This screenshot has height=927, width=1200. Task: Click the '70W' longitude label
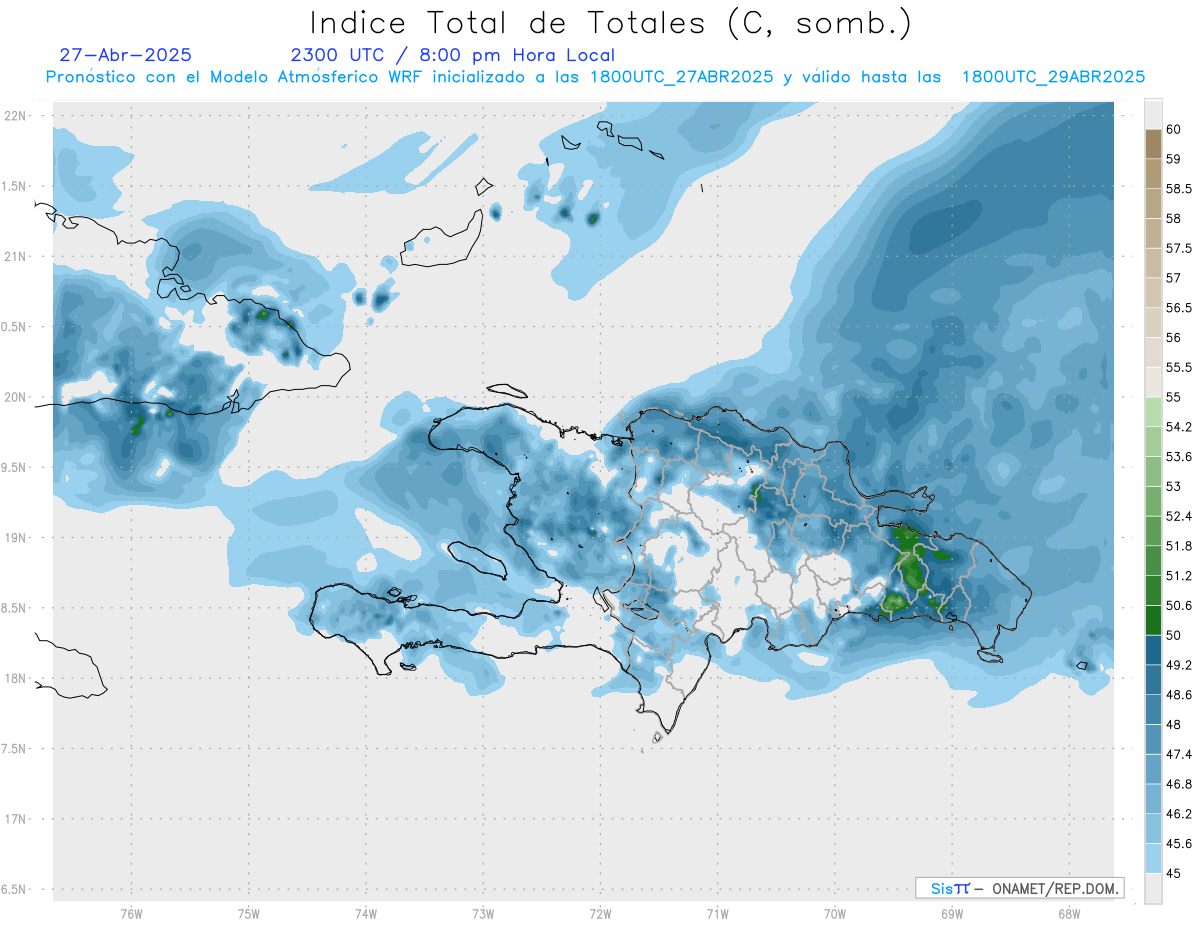(835, 913)
